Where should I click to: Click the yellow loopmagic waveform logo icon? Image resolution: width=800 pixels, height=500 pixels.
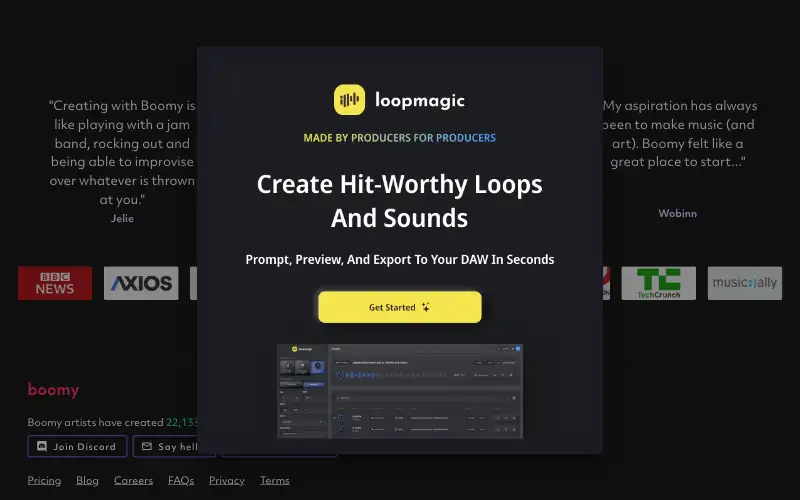[x=349, y=99]
